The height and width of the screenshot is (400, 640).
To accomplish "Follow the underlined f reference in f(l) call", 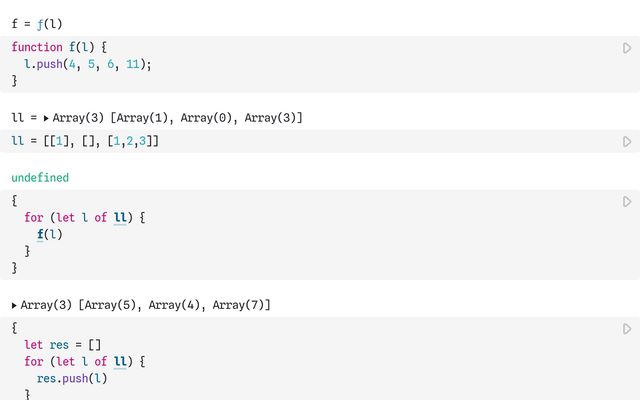I will pos(40,234).
